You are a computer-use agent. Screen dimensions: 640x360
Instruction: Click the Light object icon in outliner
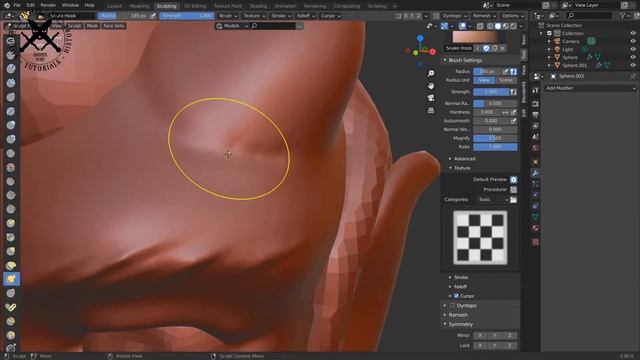557,49
